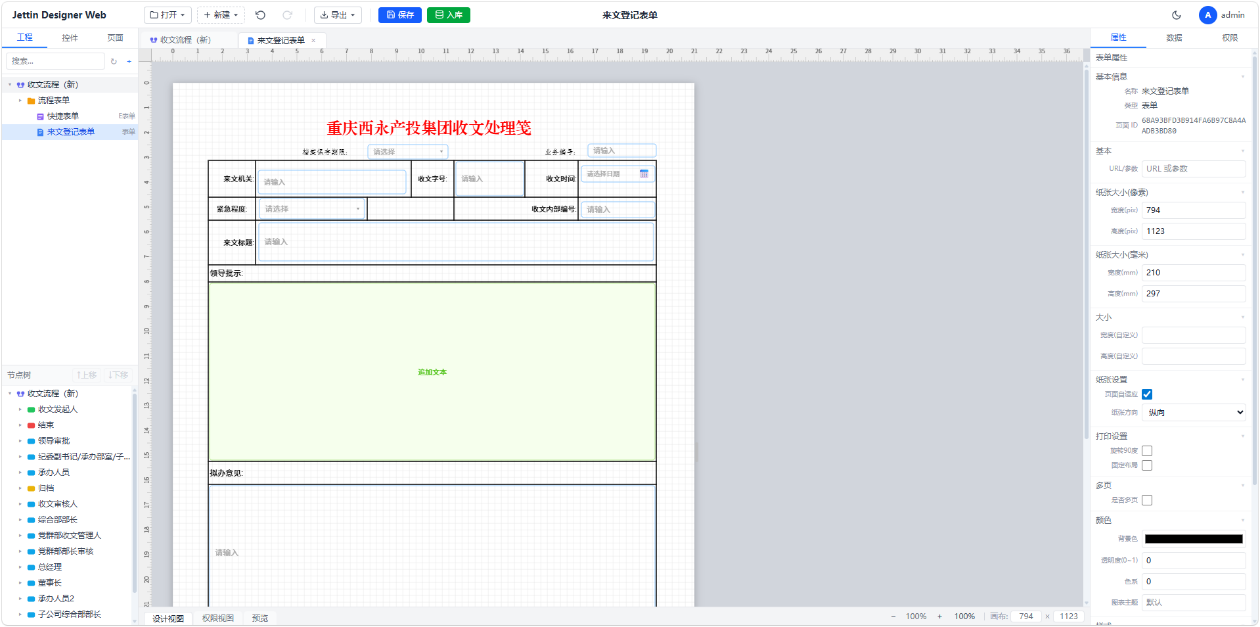Click the admin avatar icon
Screen dimensions: 1260x627
[x=1208, y=15]
